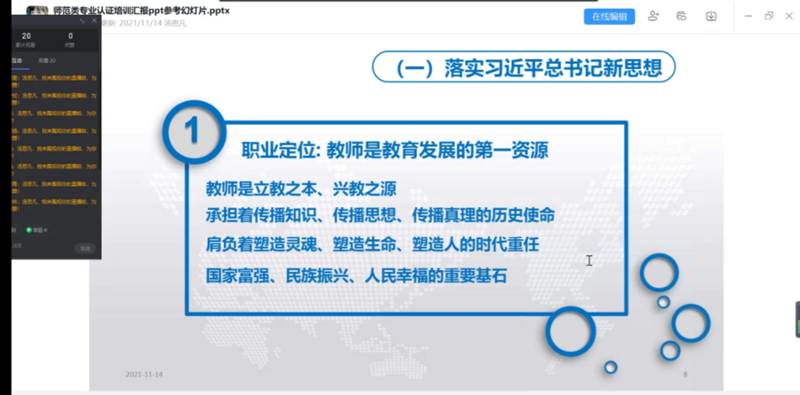Click the 在线编辑 online edit button
Screen dimensions: 800x395
tap(609, 16)
